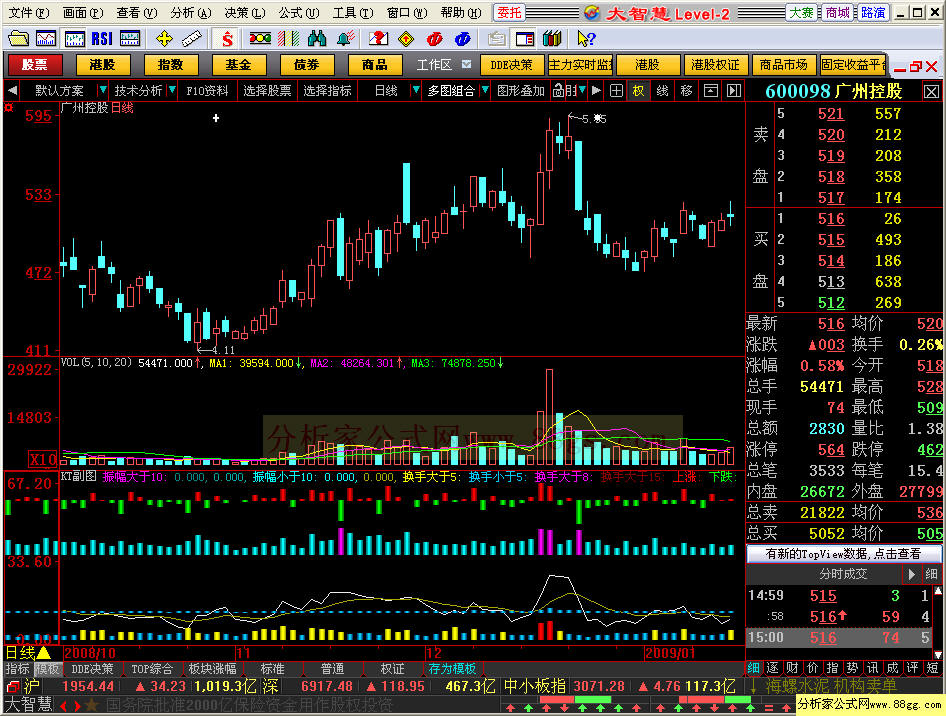Screen dimensions: 946x716
Task: Click the collapse window icon in chart toolbar
Action: point(711,91)
